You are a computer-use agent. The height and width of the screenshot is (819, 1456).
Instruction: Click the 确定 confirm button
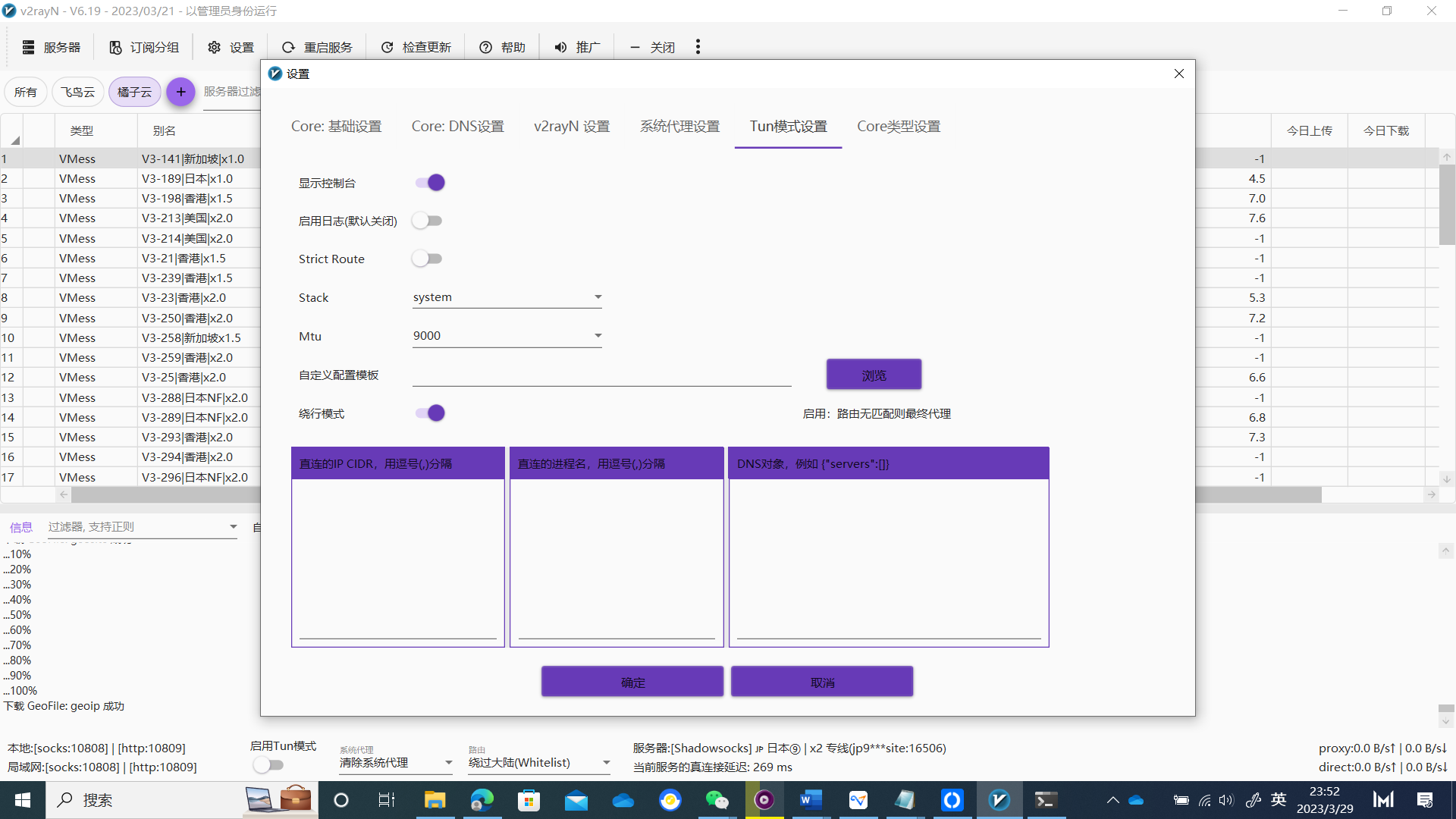coord(632,681)
